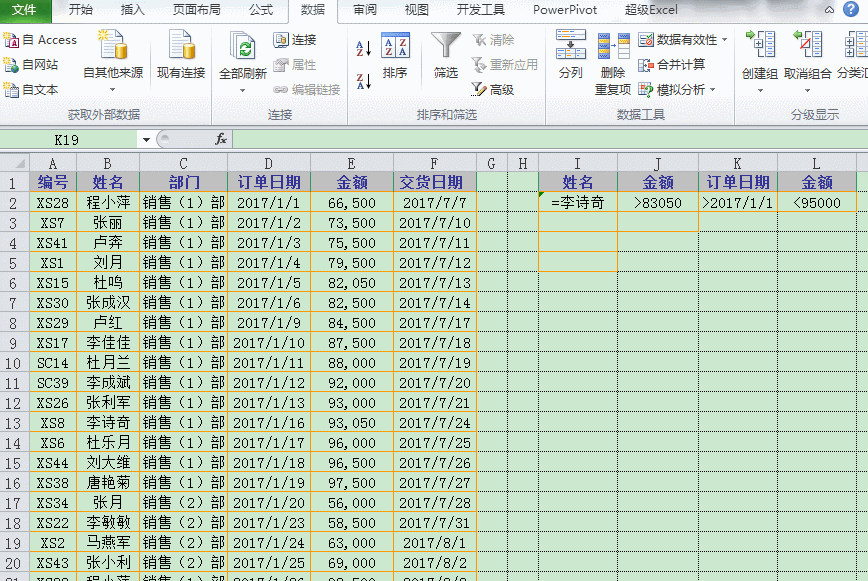868x581 pixels.
Task: Click 创建组 group icon
Action: coord(760,45)
